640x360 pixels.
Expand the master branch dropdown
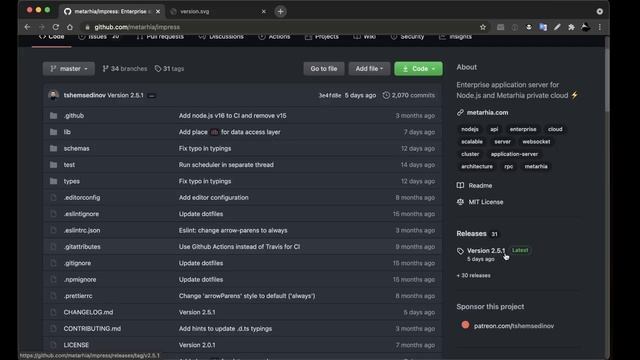(69, 69)
